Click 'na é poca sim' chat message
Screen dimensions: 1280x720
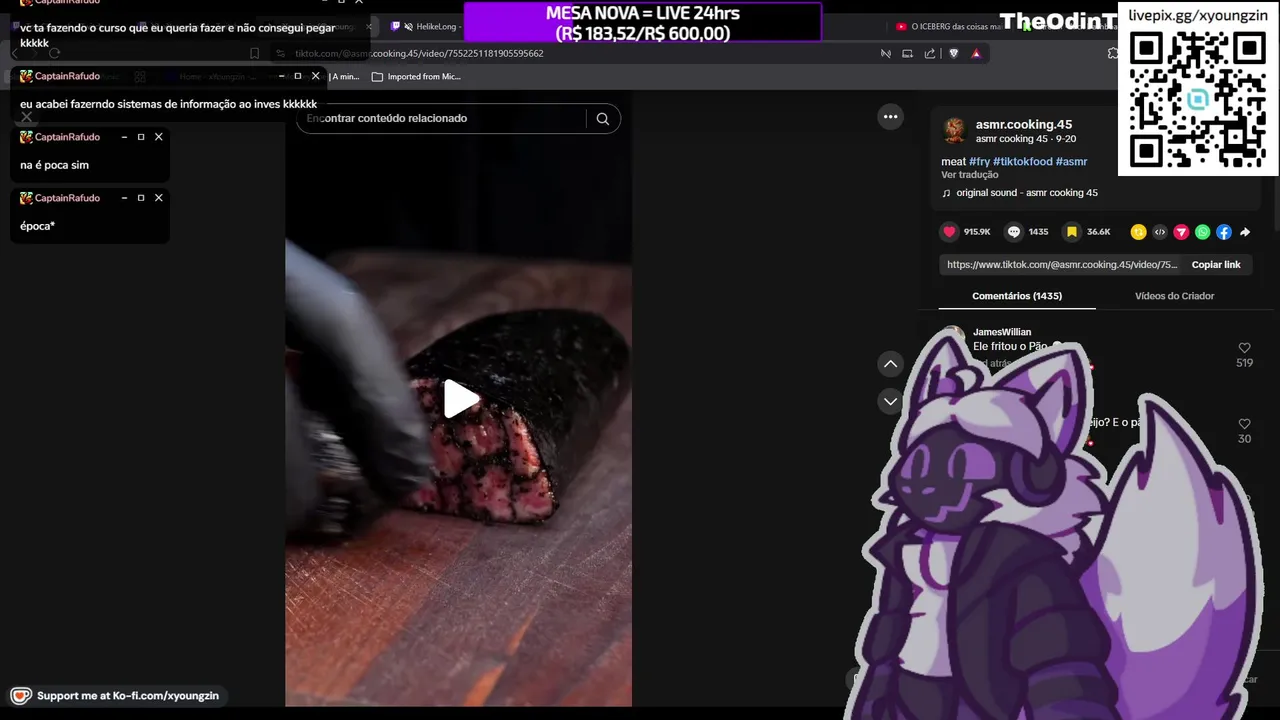(54, 165)
